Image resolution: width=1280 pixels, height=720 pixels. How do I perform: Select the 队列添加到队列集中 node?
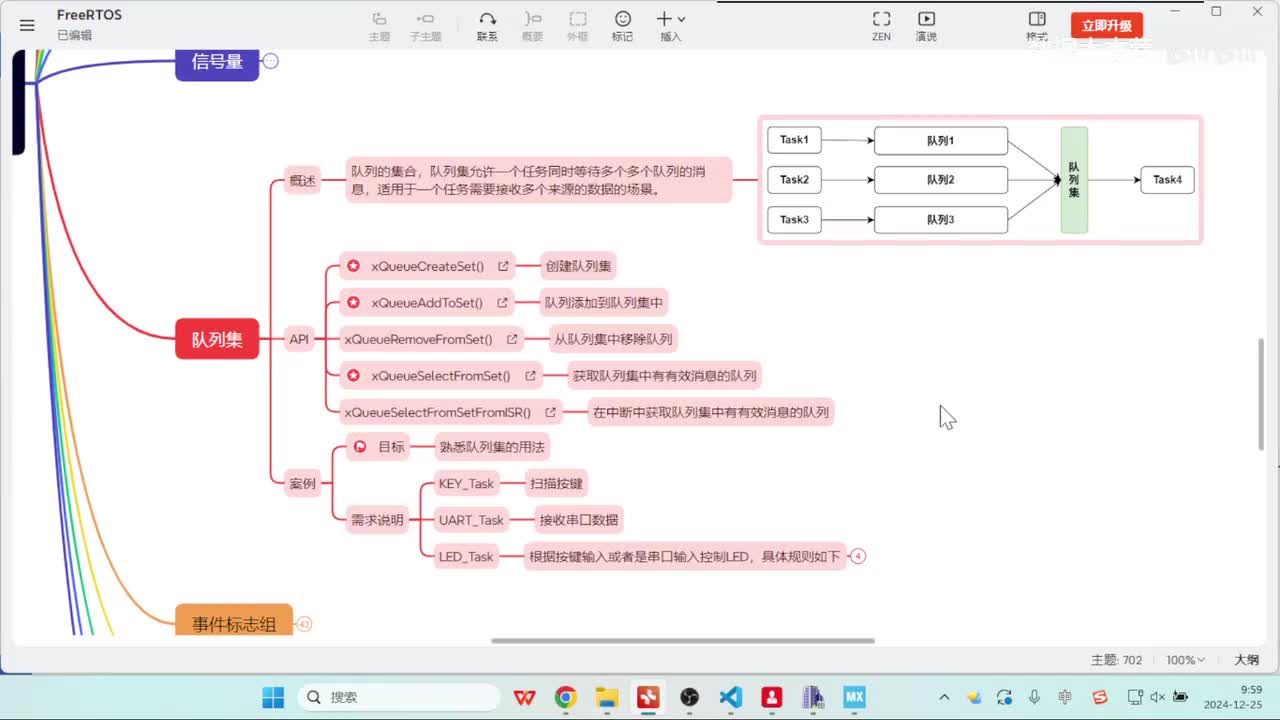603,302
